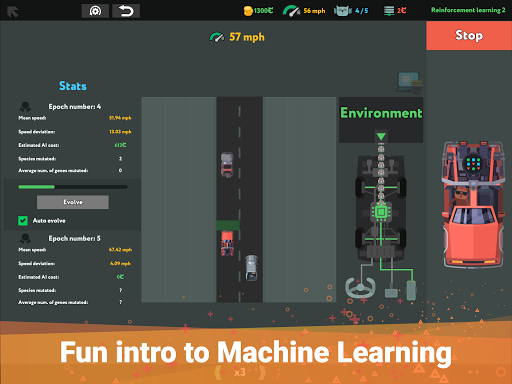Click the undo arrow button
This screenshot has width=512, height=384.
126,11
